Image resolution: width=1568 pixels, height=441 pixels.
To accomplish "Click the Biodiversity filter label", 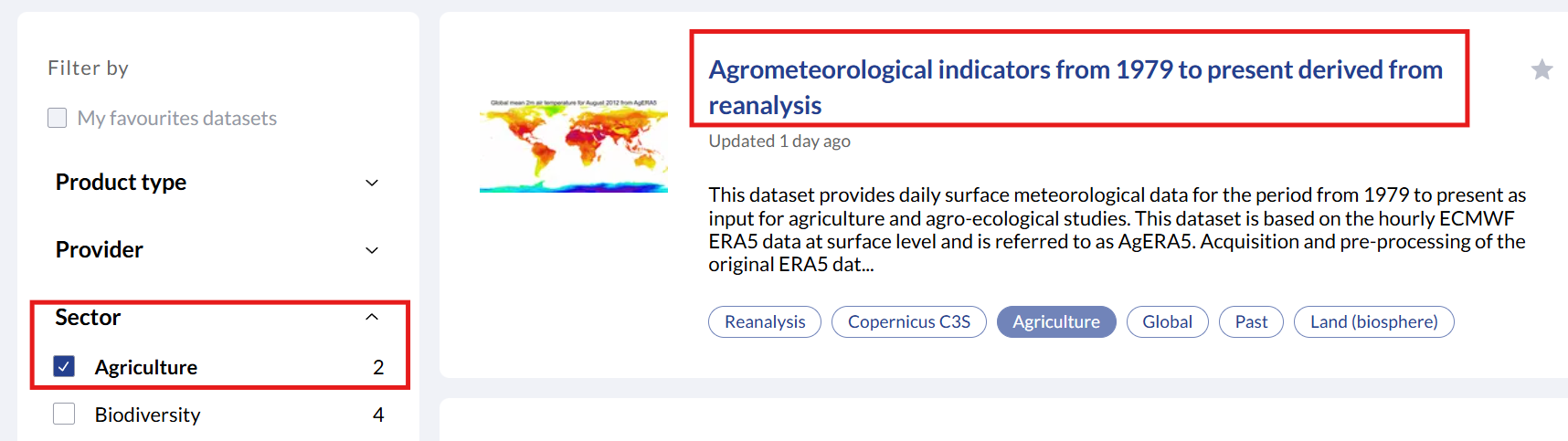I will tap(147, 415).
